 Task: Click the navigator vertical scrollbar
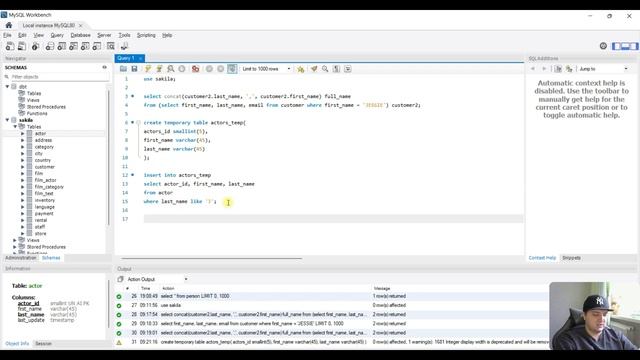click(109, 157)
